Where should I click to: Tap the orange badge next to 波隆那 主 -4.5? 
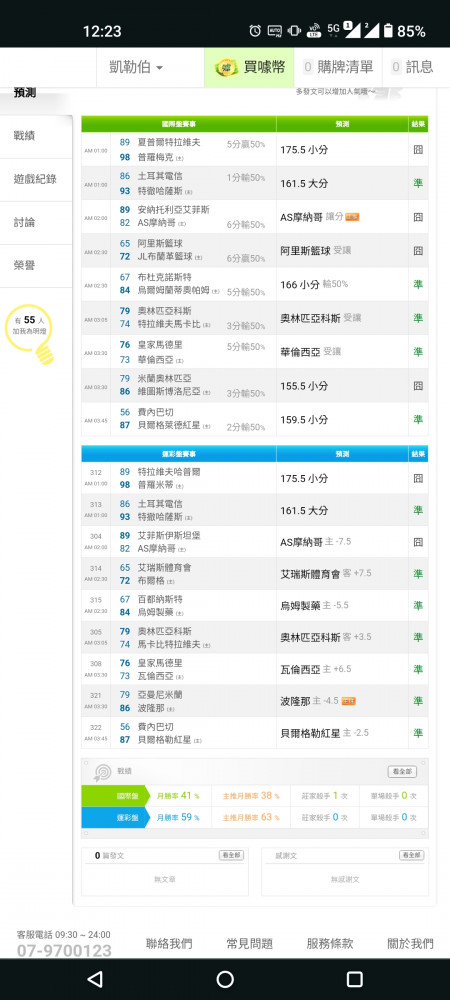[x=349, y=701]
